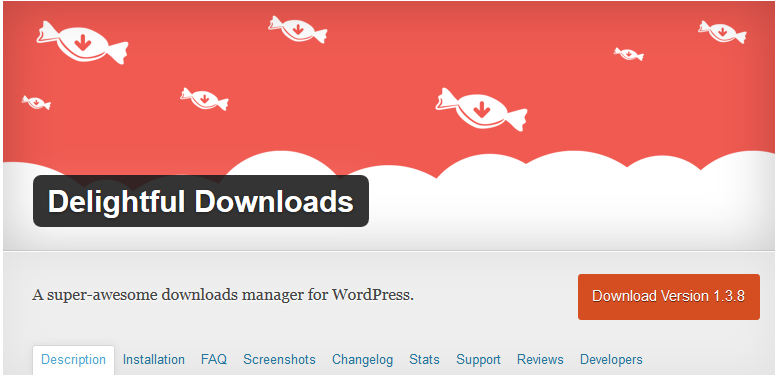Open the Changelog tab
Viewport: 783px width, 376px height.
[363, 360]
